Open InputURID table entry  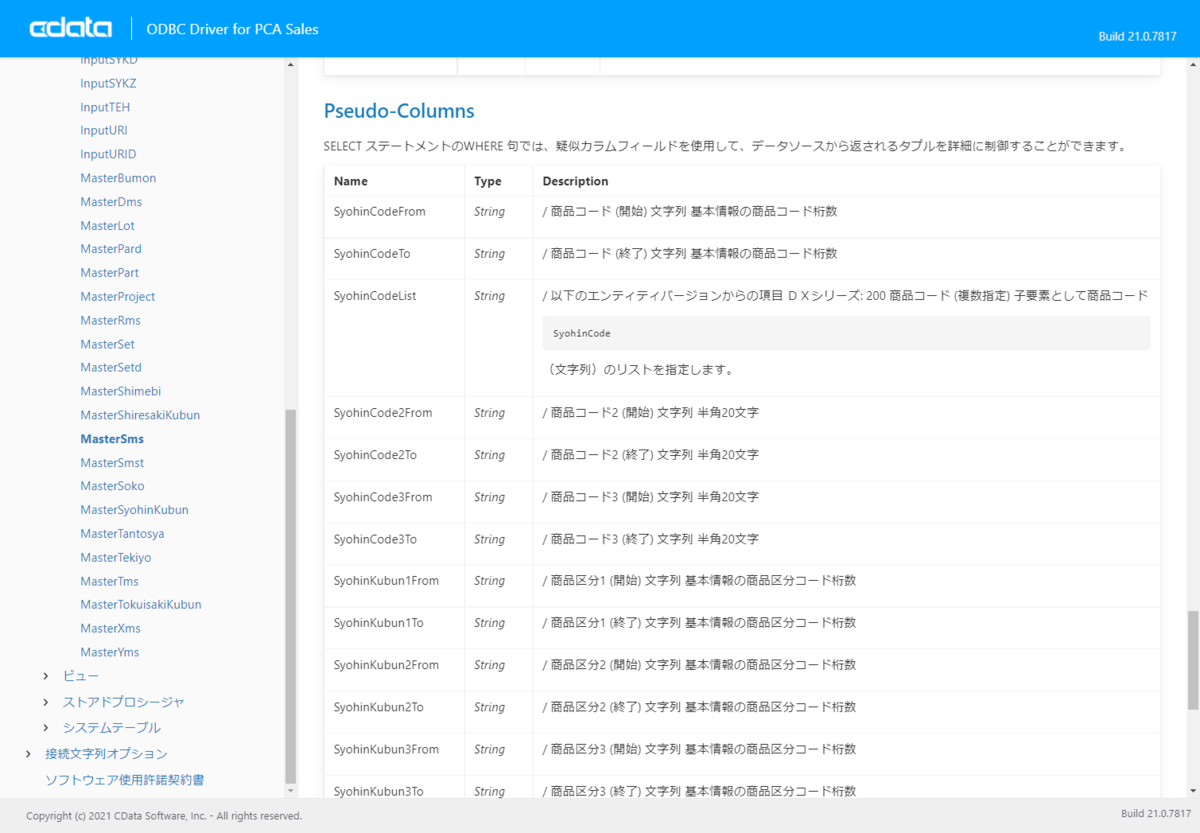pyautogui.click(x=108, y=154)
